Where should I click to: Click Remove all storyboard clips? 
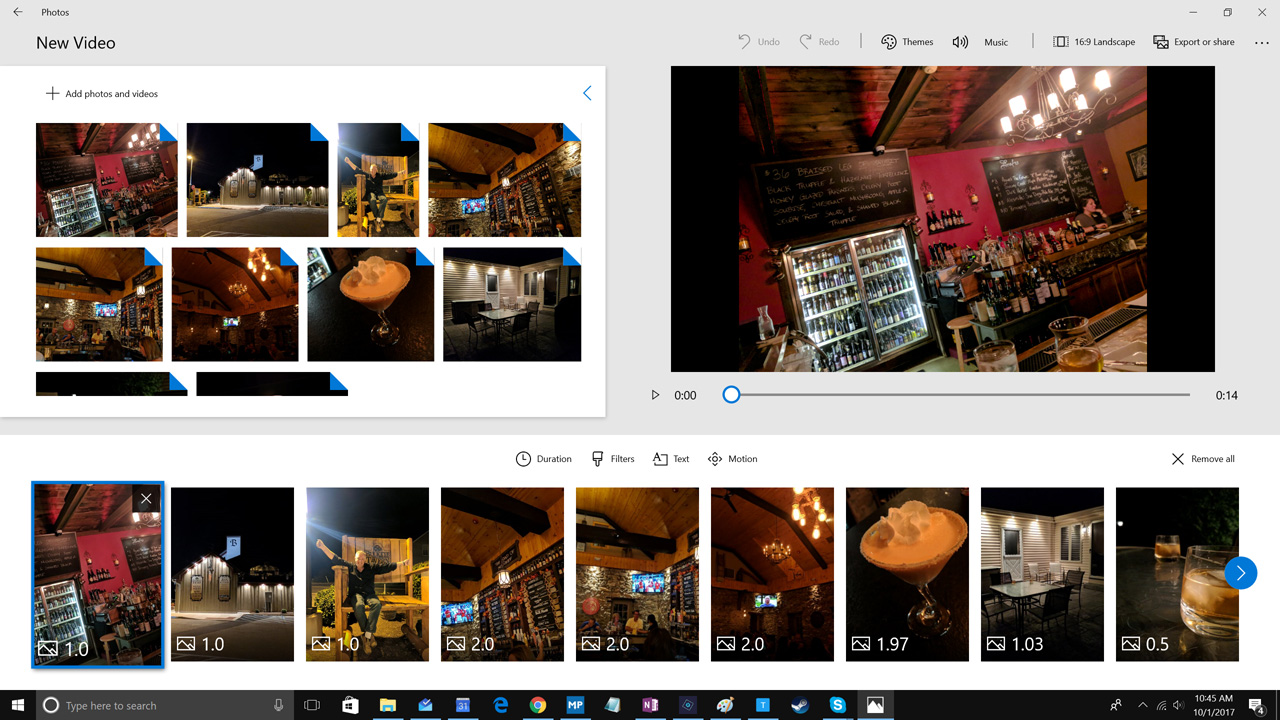pyautogui.click(x=1202, y=458)
